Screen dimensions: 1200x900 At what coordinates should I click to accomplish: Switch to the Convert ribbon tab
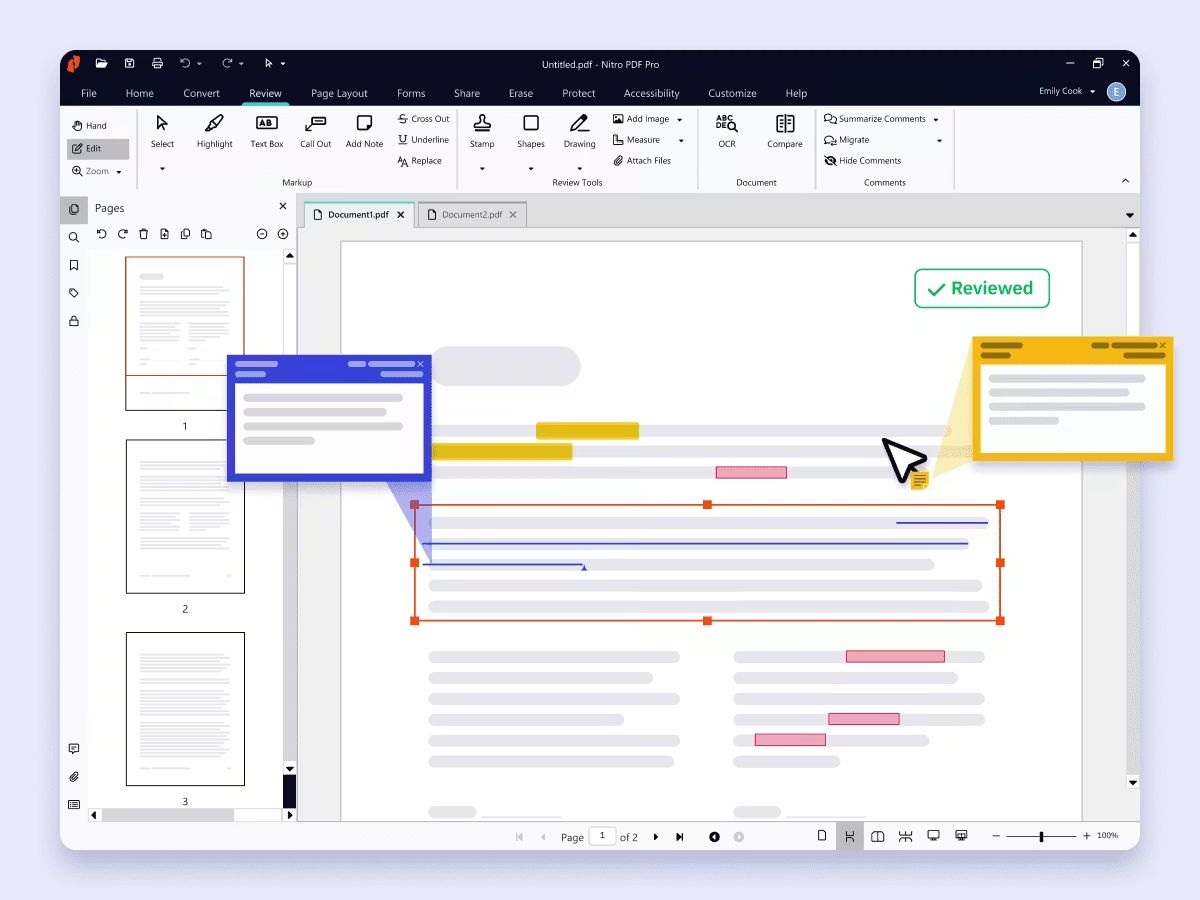[x=202, y=93]
